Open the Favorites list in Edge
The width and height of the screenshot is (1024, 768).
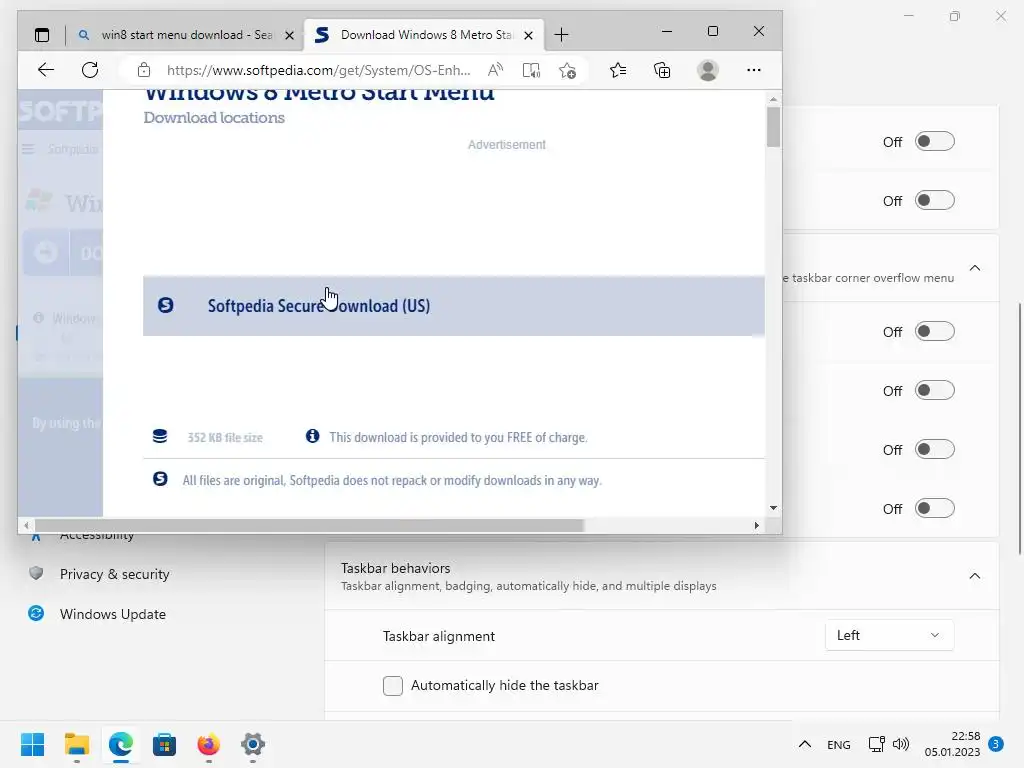618,70
